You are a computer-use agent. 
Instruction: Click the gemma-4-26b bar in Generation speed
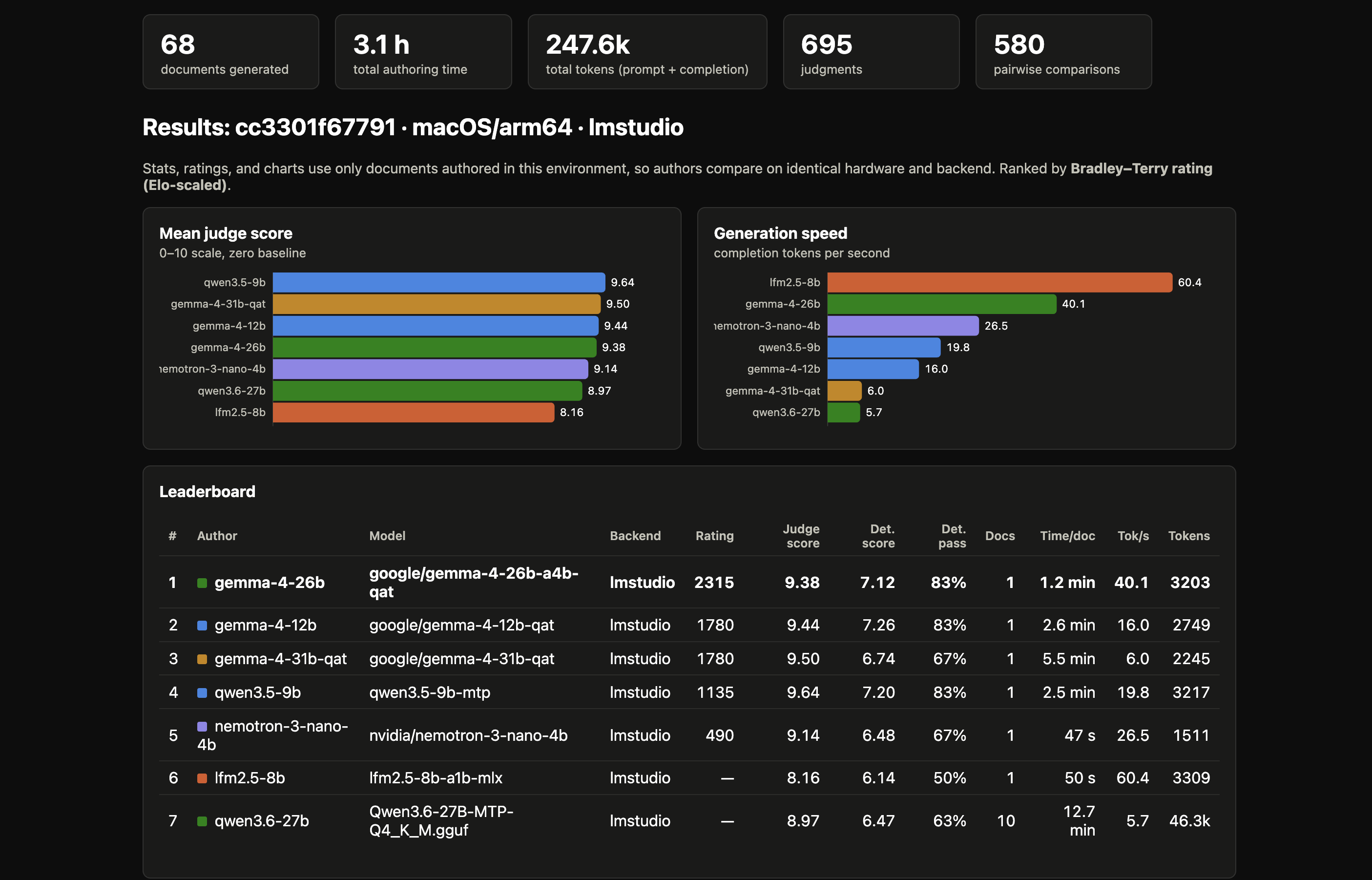[x=942, y=304]
